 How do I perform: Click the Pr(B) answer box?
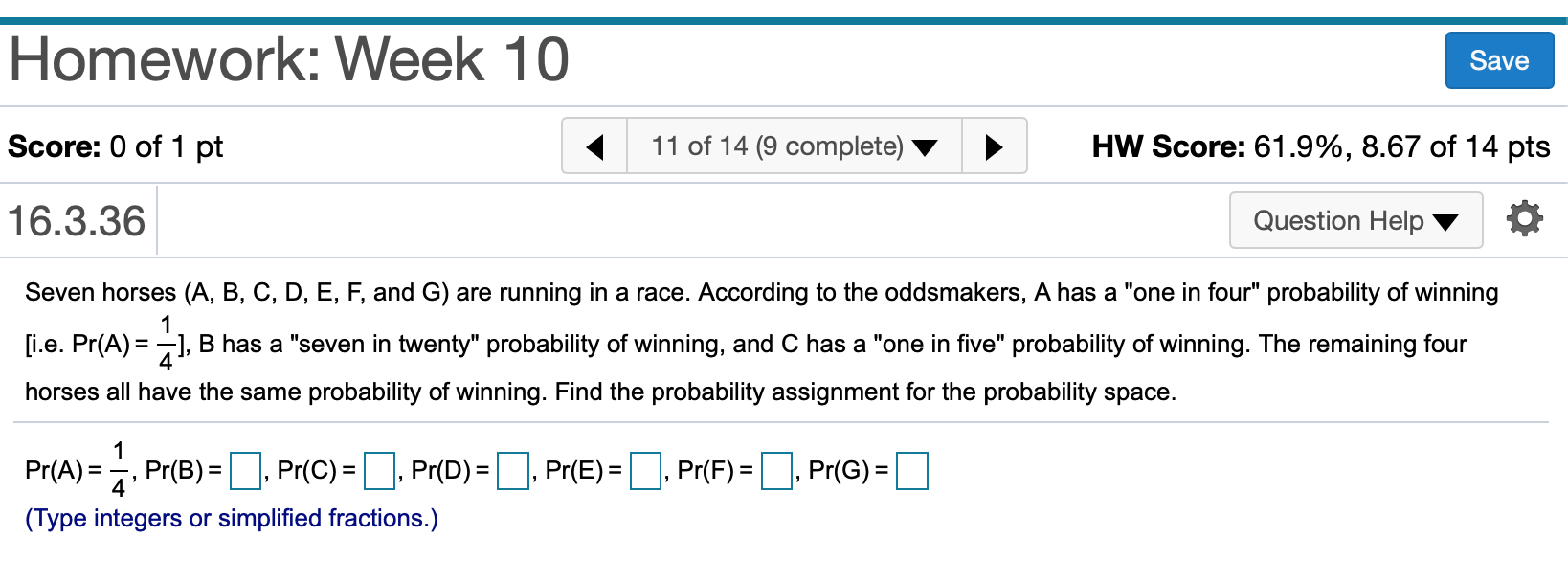click(247, 470)
